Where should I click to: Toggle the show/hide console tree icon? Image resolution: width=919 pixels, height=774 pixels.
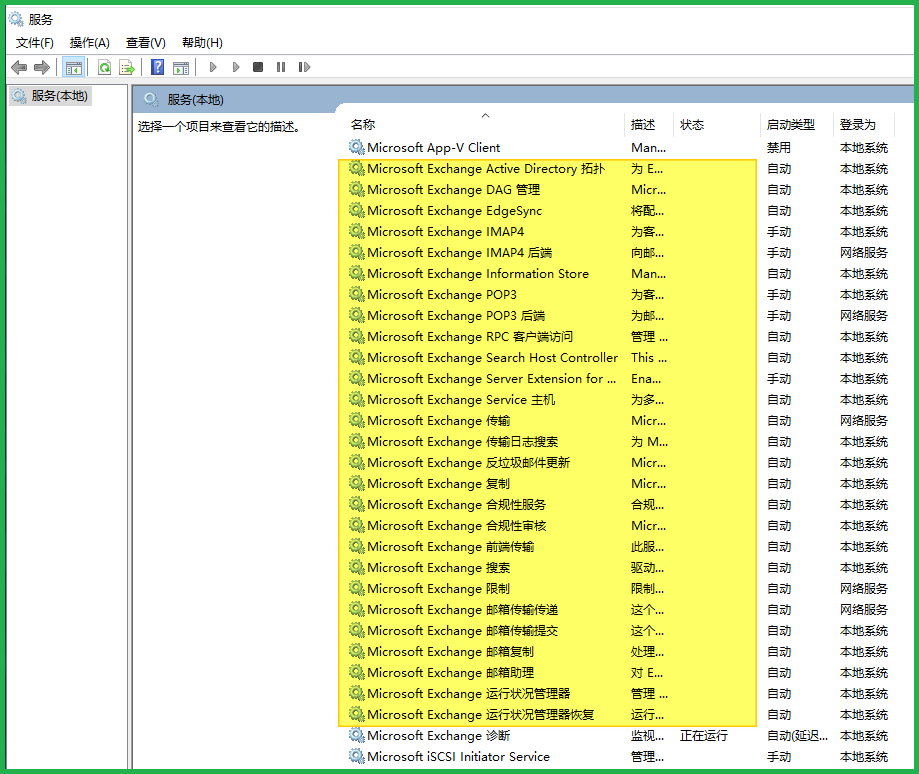coord(74,67)
